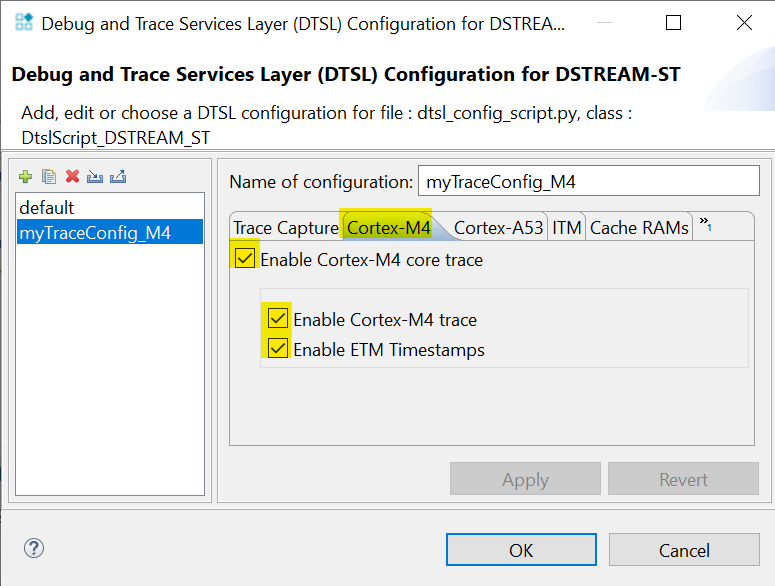Image resolution: width=775 pixels, height=586 pixels.
Task: Select myTraceConfig_M4 in the list
Action: coord(110,232)
